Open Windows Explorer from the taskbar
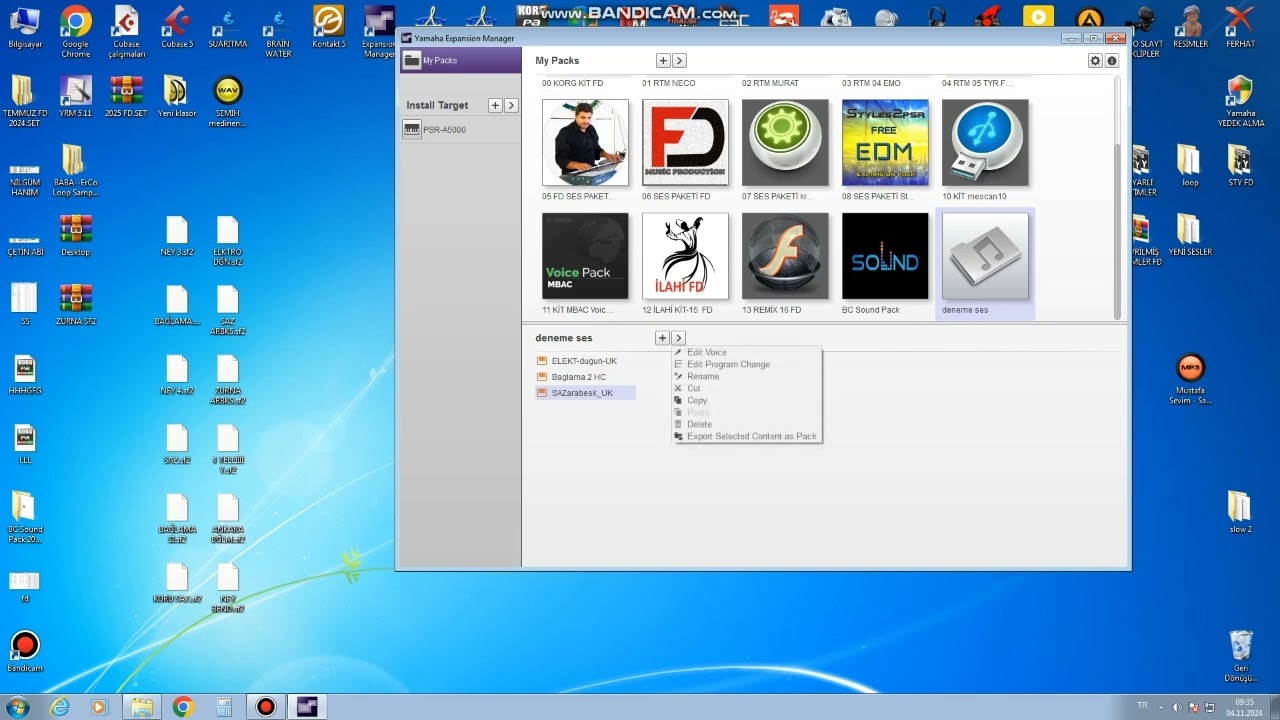The width and height of the screenshot is (1280, 720). [x=141, y=707]
